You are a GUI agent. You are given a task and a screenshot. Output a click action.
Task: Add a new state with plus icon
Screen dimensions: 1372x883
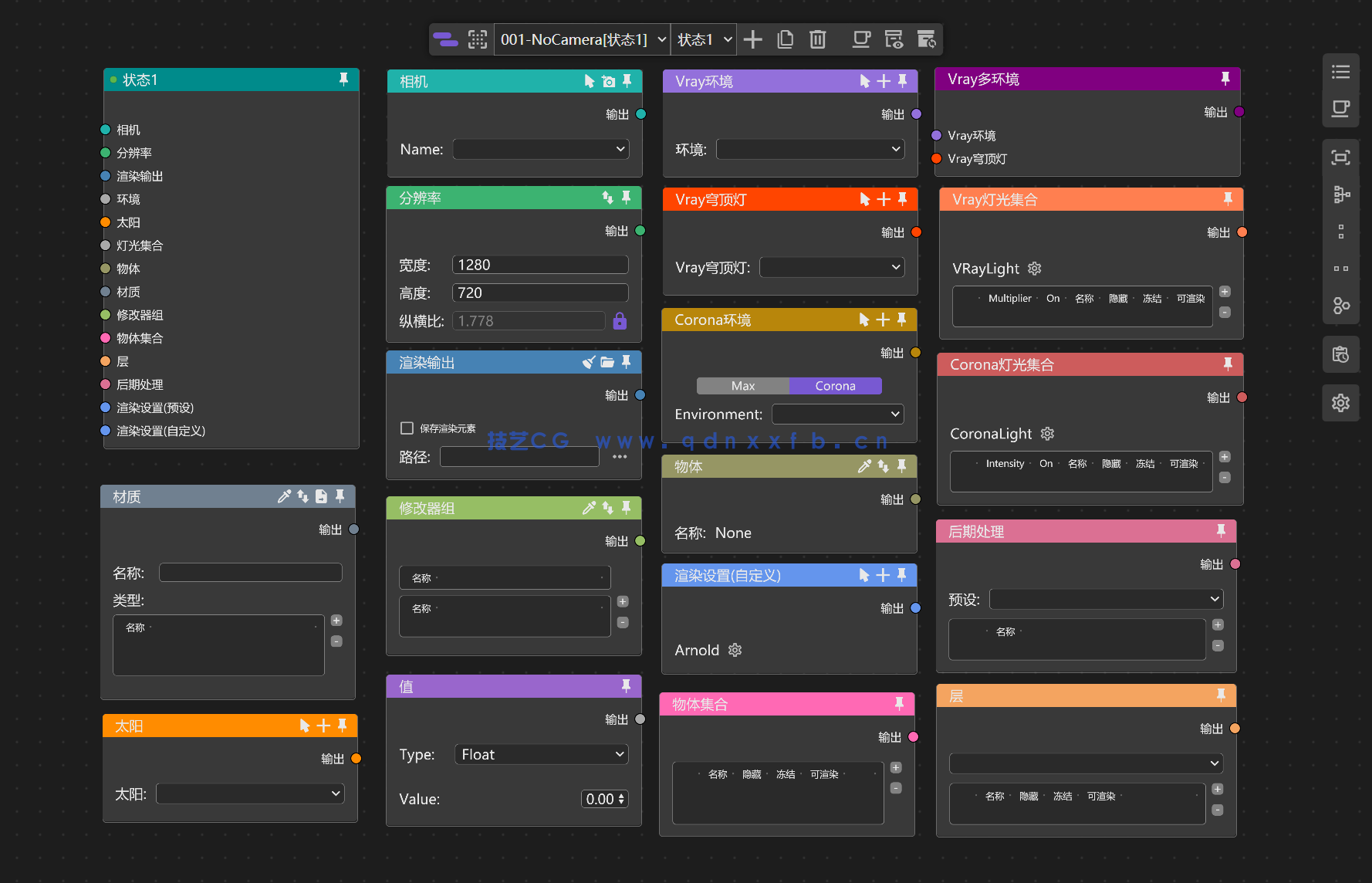[x=753, y=39]
